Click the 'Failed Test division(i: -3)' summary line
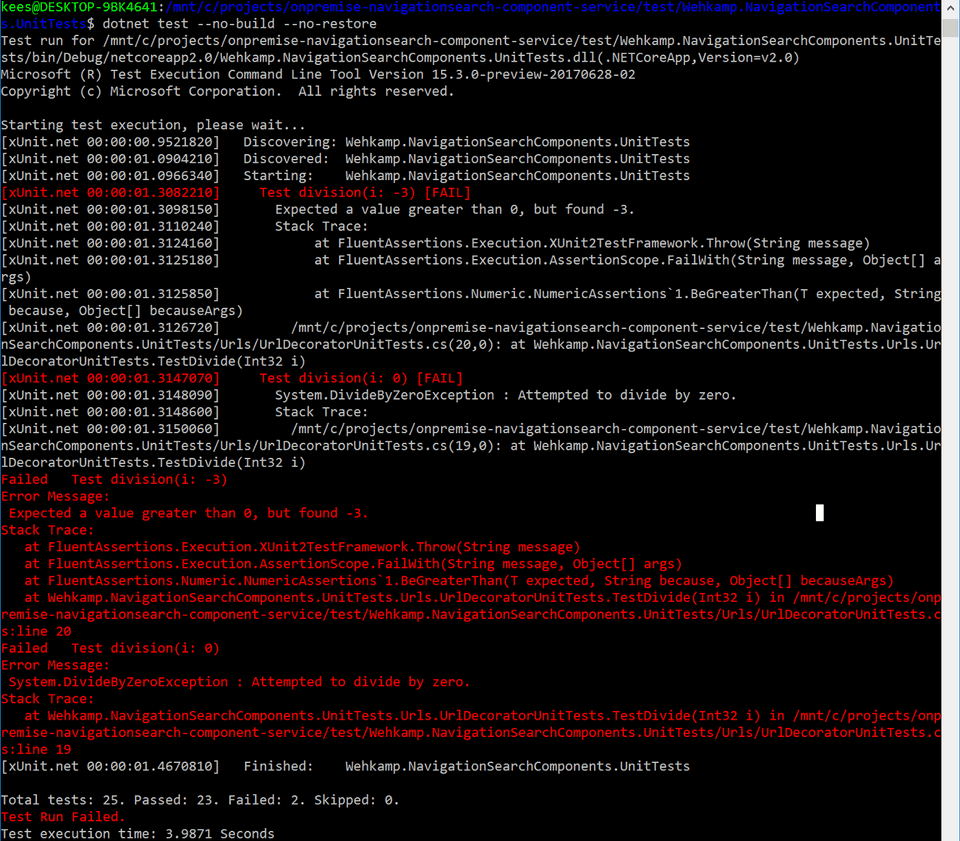Image resolution: width=960 pixels, height=841 pixels. tap(114, 479)
